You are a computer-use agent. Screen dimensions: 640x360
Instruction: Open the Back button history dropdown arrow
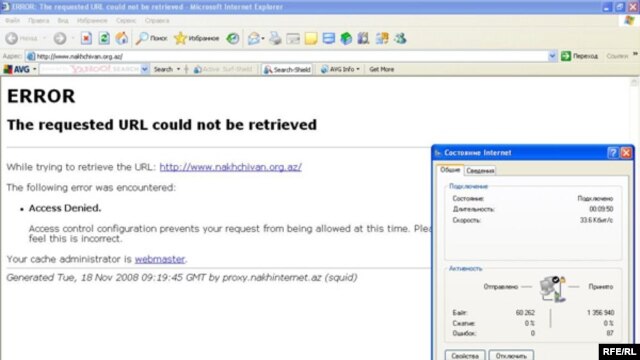44,38
